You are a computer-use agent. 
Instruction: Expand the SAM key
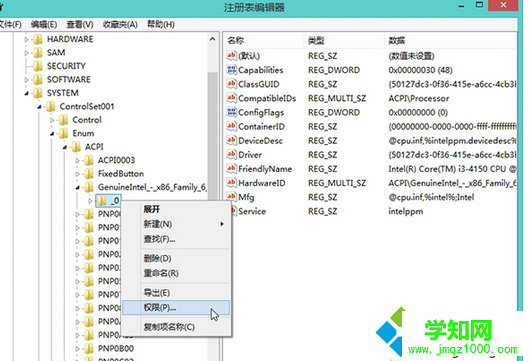[26, 53]
